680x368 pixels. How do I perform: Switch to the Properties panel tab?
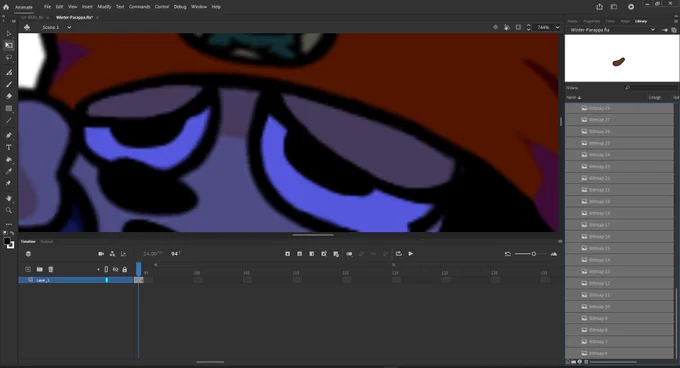(591, 21)
